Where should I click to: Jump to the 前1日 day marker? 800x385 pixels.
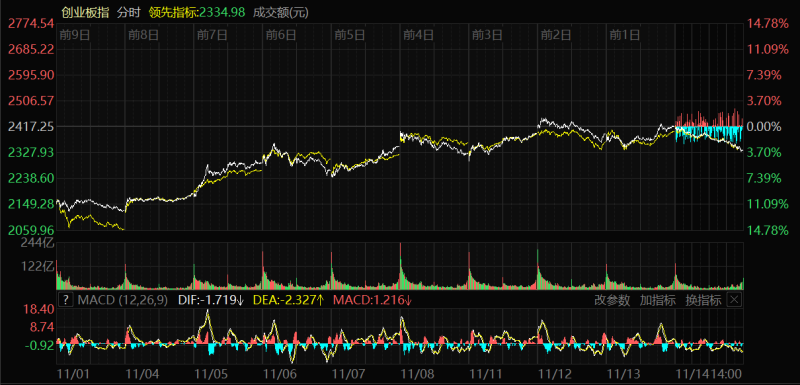pos(625,35)
